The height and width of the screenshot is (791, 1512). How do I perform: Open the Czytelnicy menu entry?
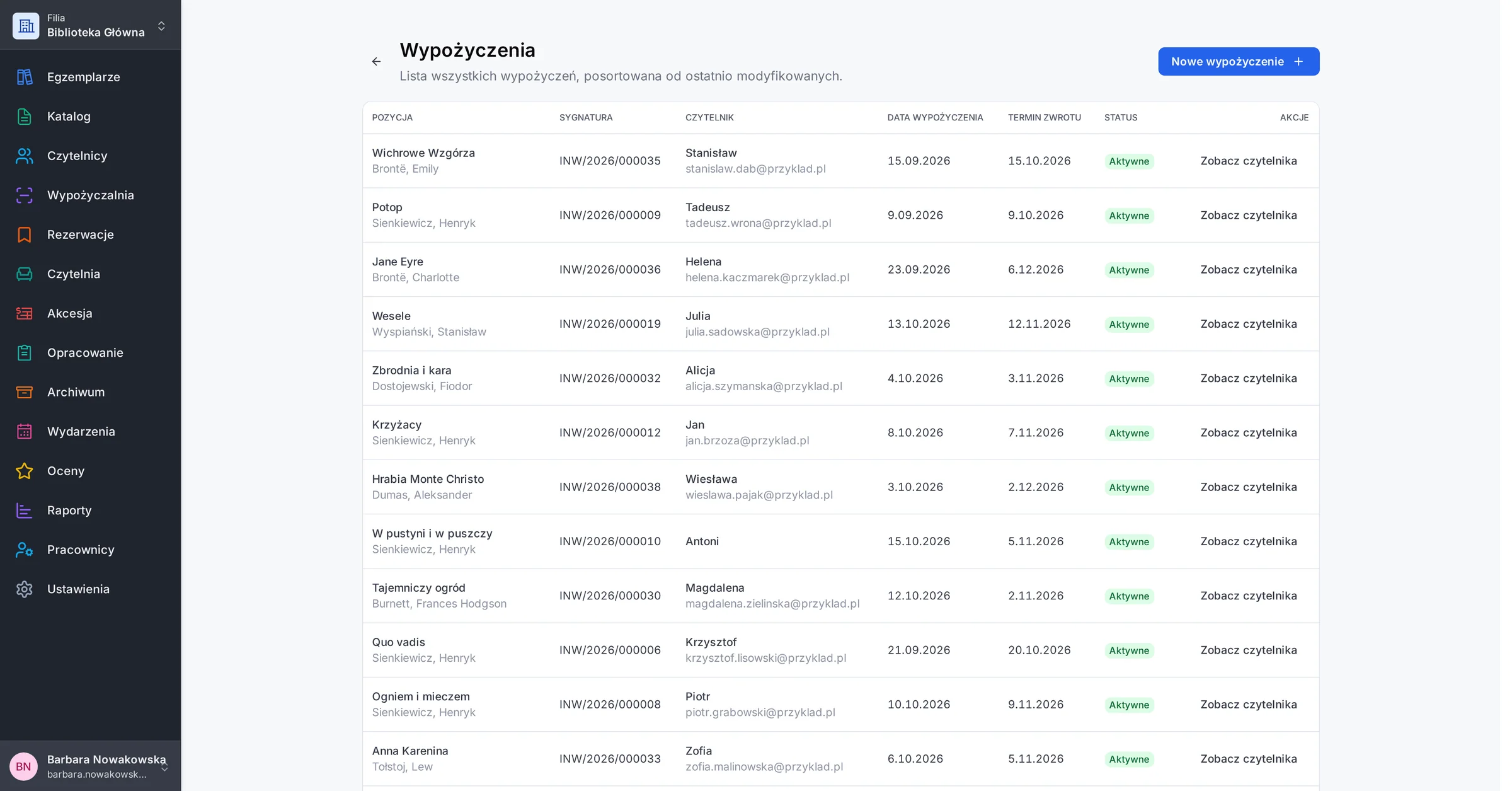coord(91,156)
